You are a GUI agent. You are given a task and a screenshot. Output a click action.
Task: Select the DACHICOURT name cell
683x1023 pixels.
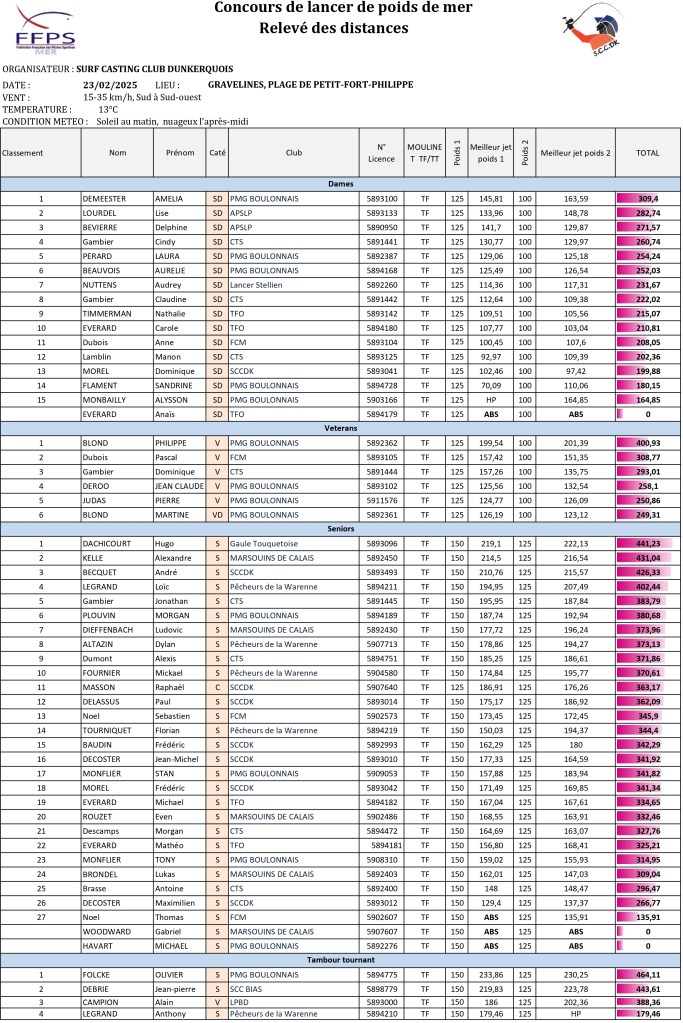point(116,543)
